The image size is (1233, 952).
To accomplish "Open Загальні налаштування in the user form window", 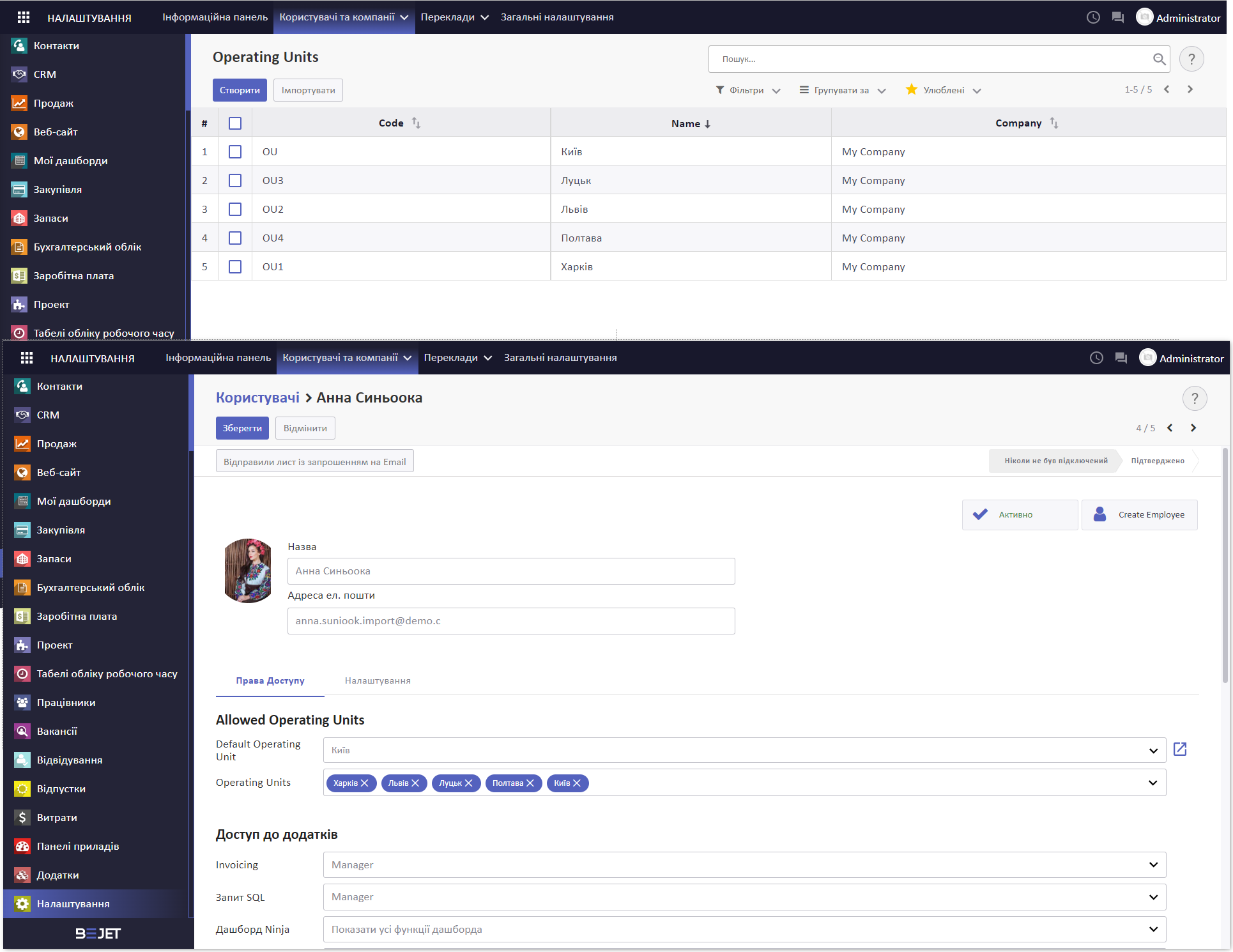I will point(560,358).
